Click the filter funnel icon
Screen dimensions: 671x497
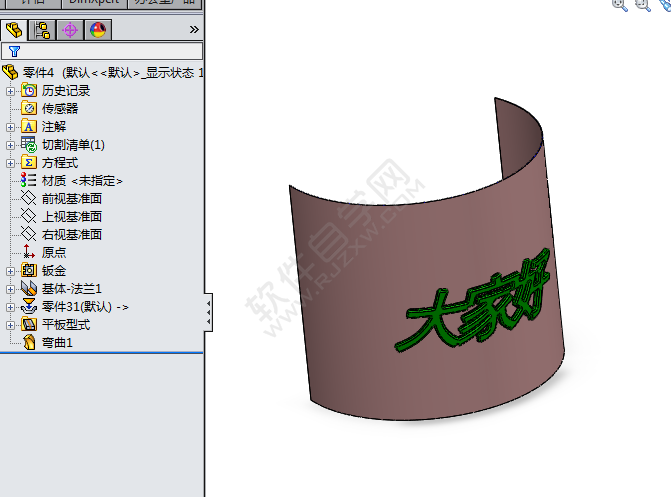[x=14, y=51]
